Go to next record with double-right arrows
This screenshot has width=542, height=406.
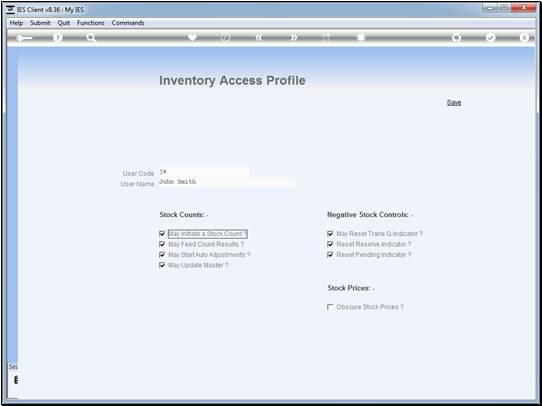(293, 38)
